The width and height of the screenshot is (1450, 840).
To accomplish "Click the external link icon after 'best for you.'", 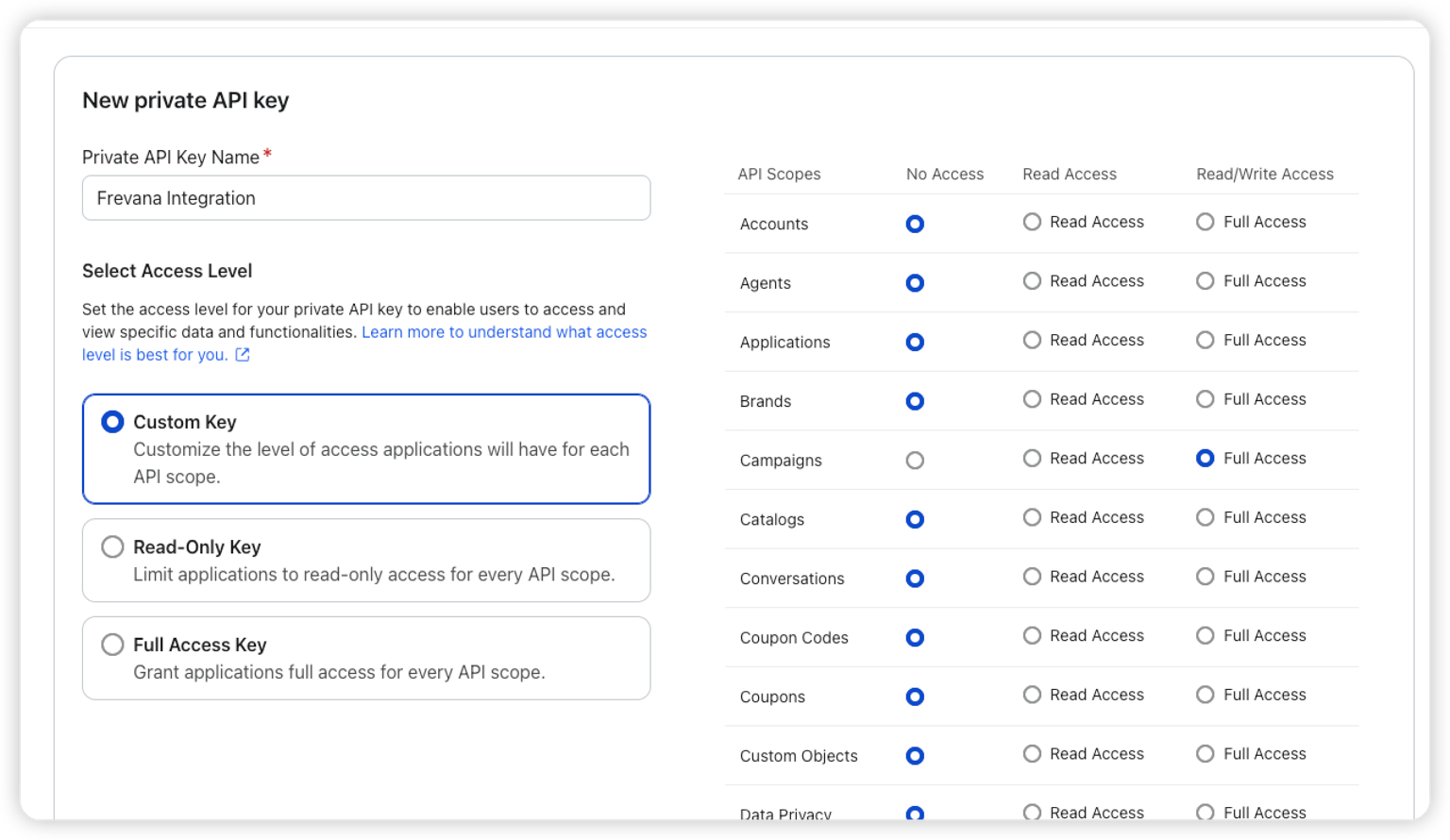I will pos(243,355).
